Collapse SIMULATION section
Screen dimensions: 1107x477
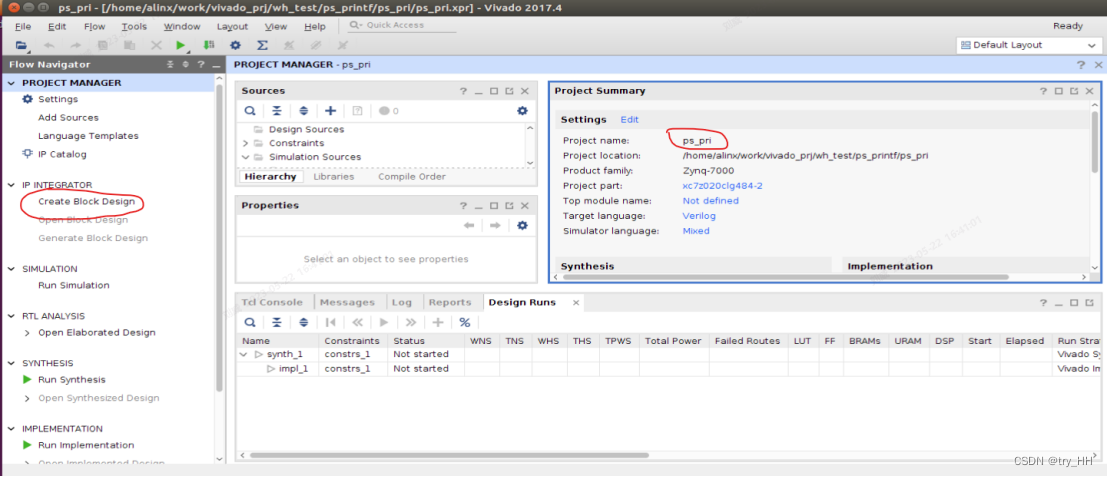(11, 269)
